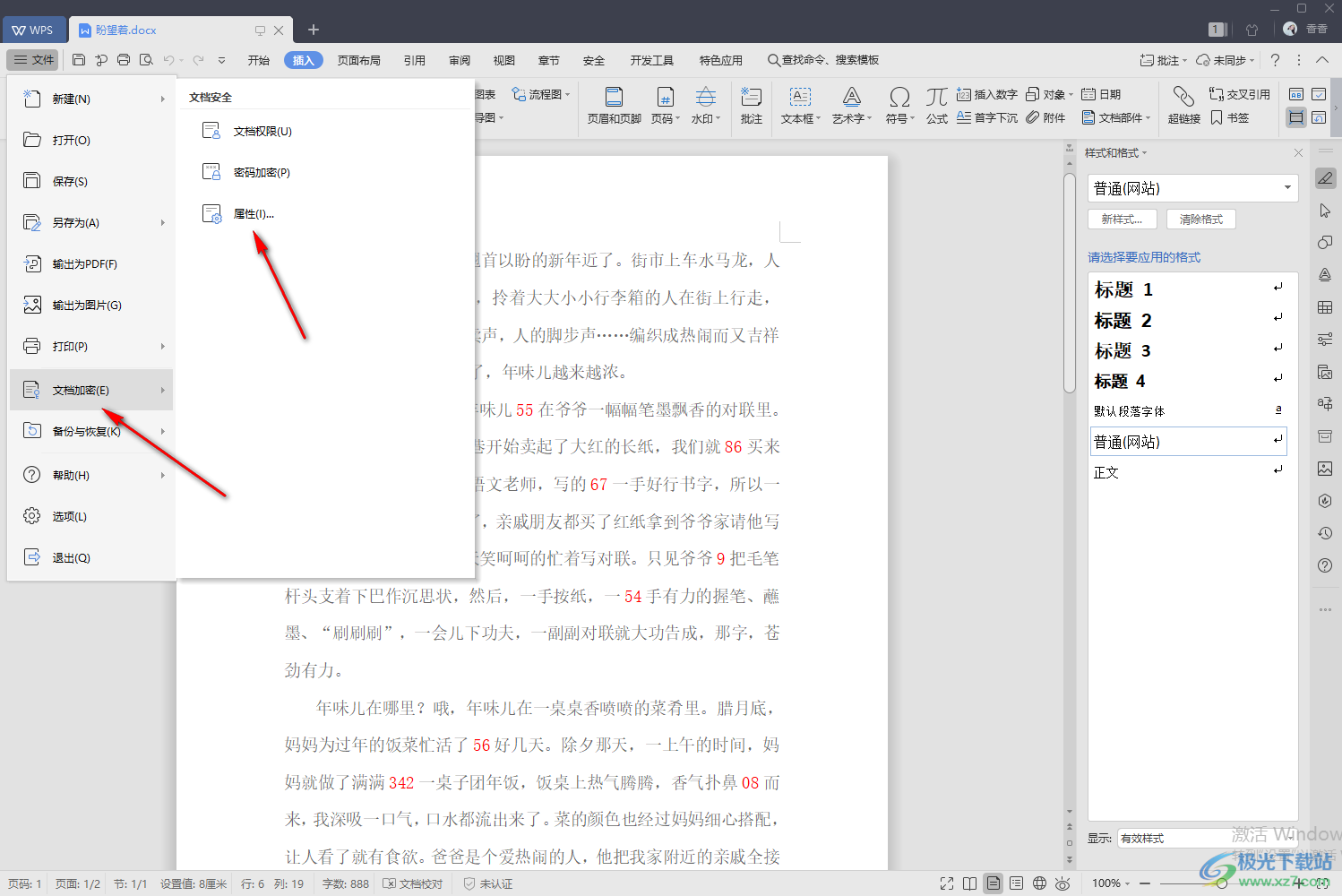Click the undo arrow icon
1342x896 pixels.
(168, 60)
